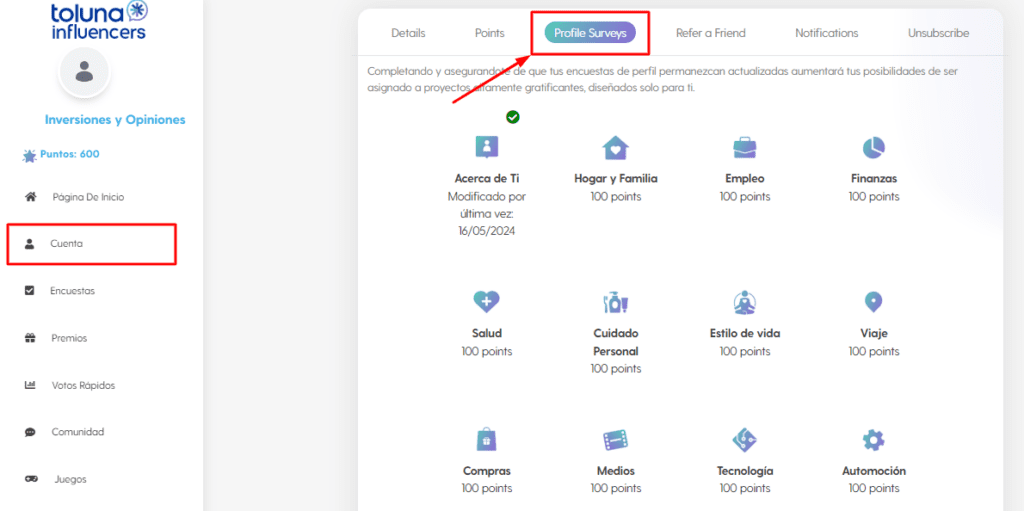The height and width of the screenshot is (511, 1024).
Task: Go to the Refer a Friend tab
Action: [710, 33]
